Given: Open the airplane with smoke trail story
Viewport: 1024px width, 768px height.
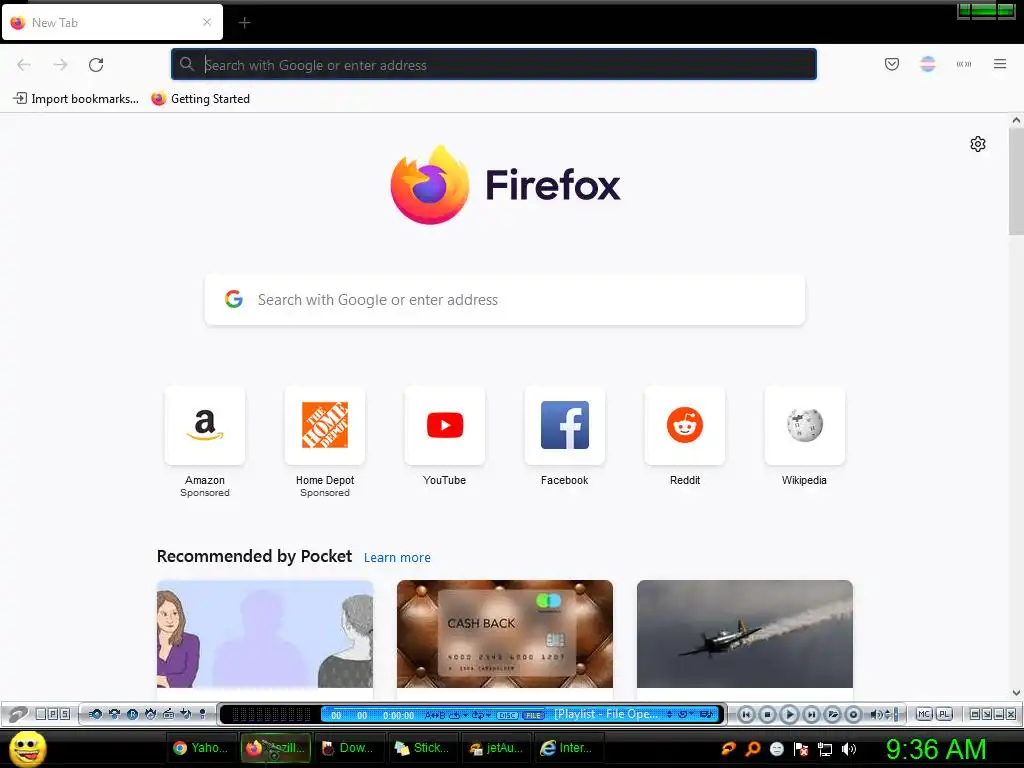Looking at the screenshot, I should (x=744, y=634).
